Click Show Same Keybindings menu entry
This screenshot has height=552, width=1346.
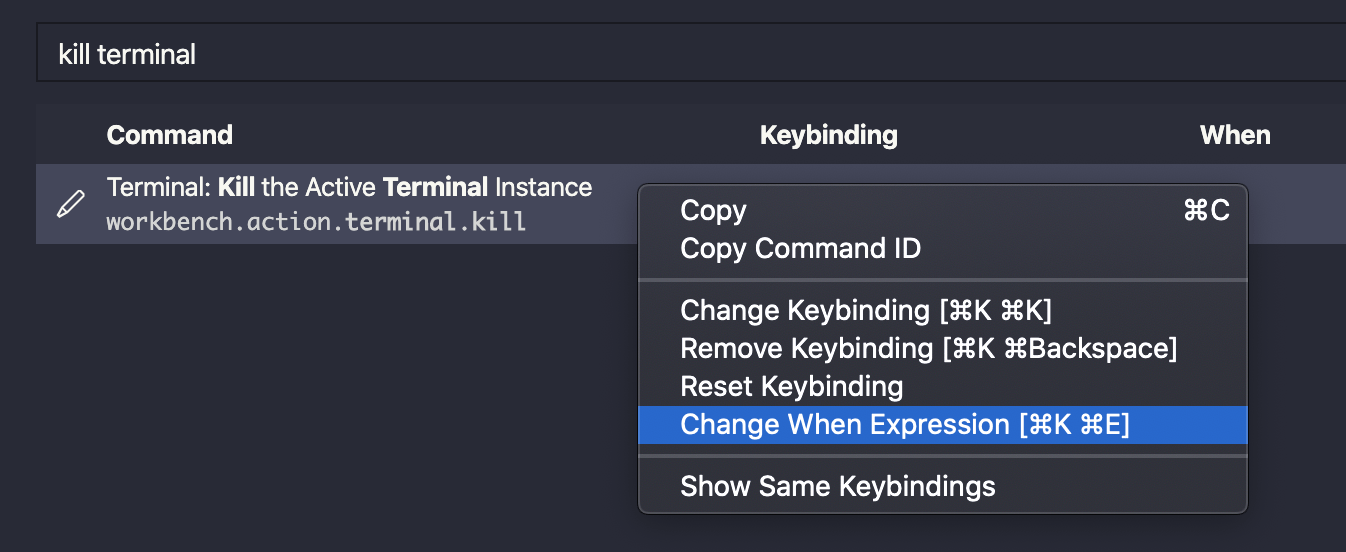pos(837,487)
